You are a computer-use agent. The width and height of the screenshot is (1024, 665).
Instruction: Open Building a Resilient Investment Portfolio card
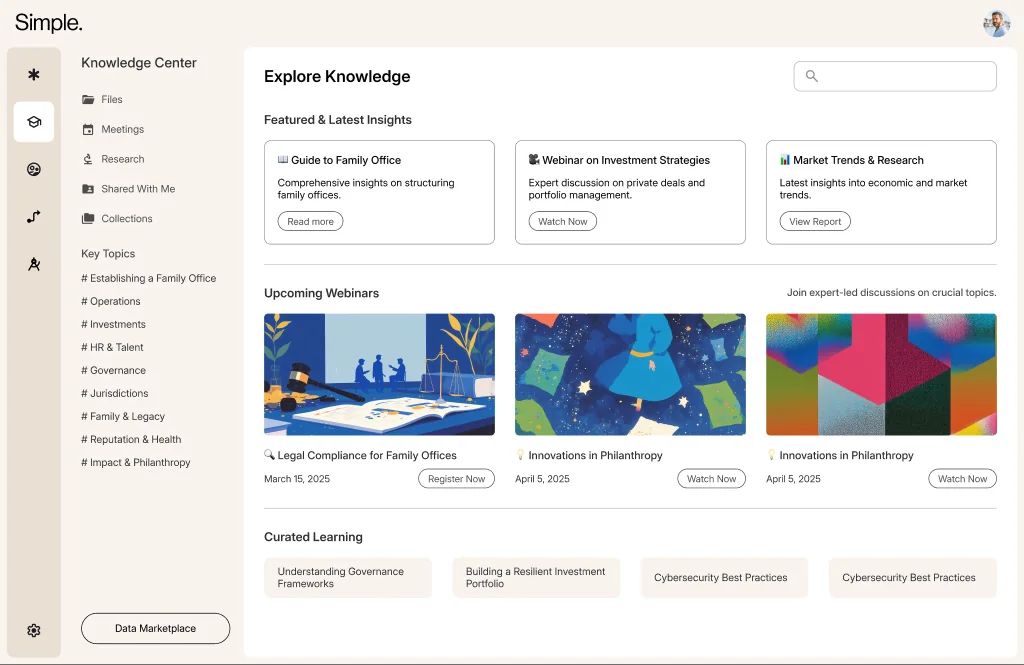point(536,577)
